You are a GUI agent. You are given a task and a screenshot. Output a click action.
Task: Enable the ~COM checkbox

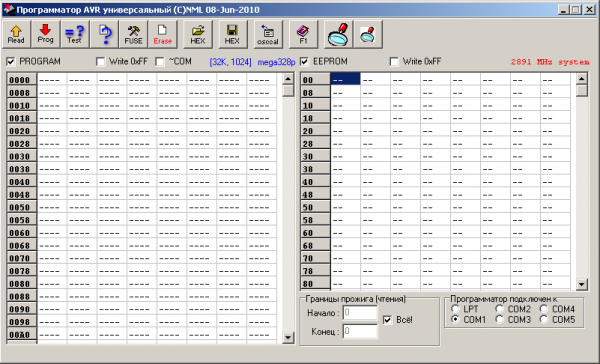click(x=160, y=61)
